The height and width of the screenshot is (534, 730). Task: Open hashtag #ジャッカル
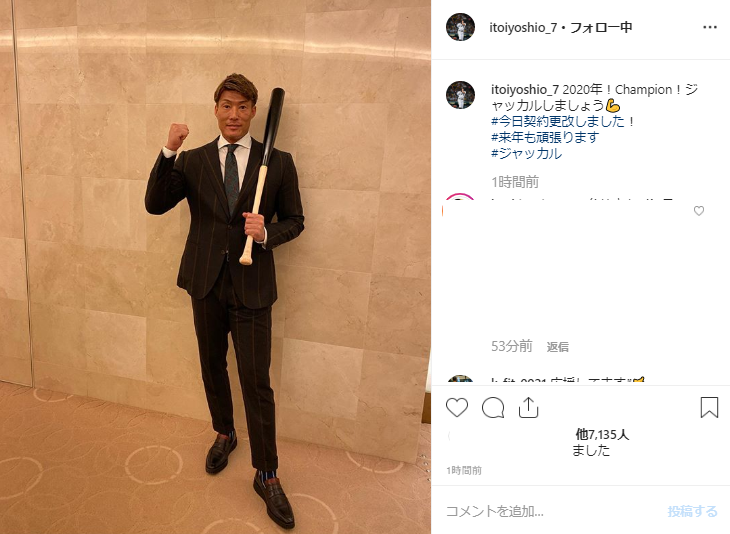[527, 153]
